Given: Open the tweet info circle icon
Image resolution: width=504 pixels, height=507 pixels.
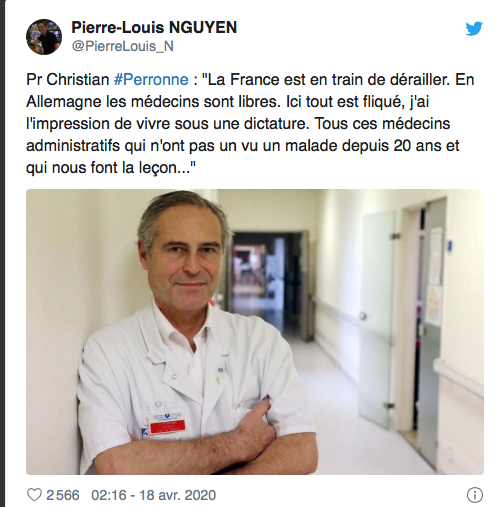Looking at the screenshot, I should click(x=475, y=495).
